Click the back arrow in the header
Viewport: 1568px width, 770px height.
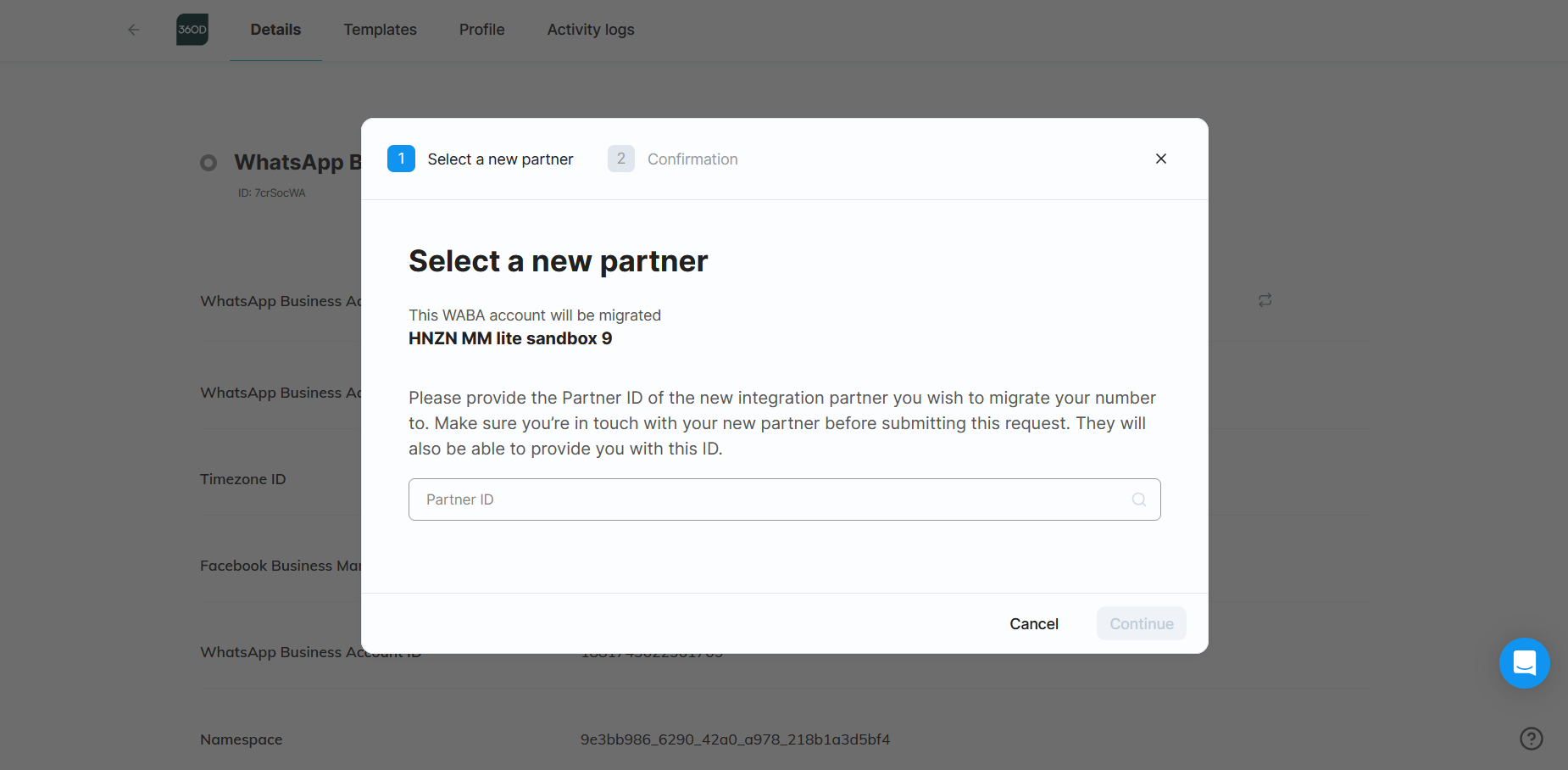tap(133, 30)
